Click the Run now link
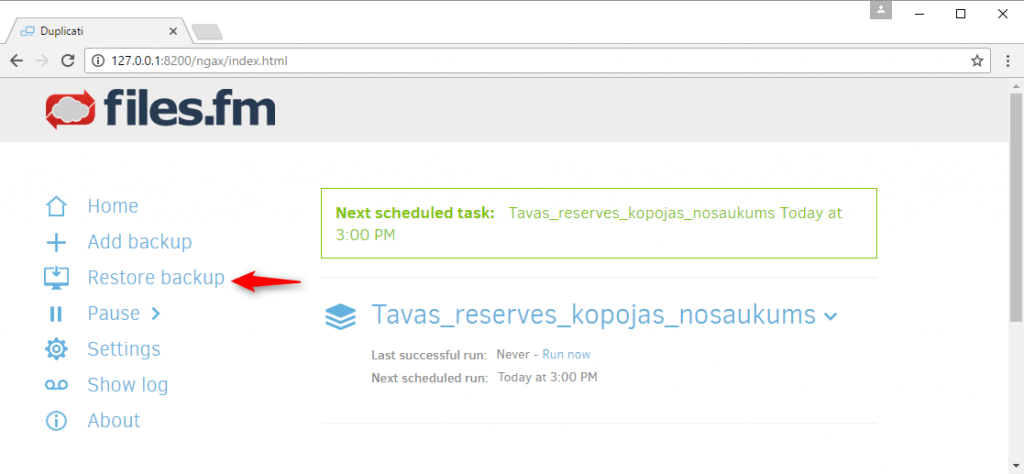The width and height of the screenshot is (1024, 474). pyautogui.click(x=566, y=355)
